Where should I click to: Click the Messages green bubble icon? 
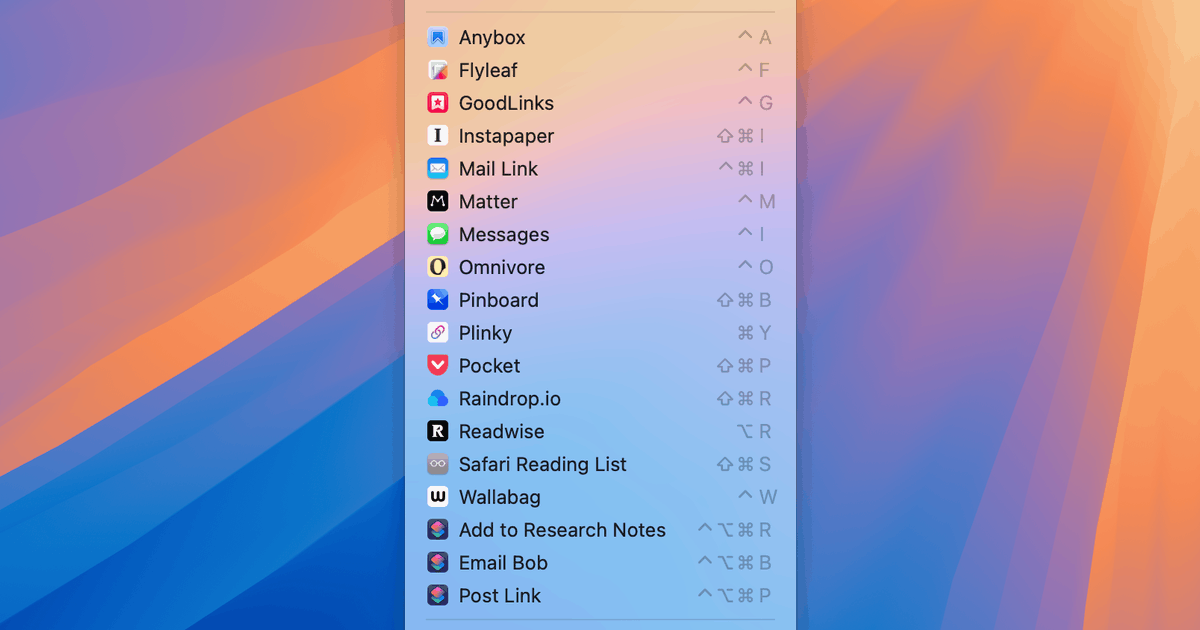pyautogui.click(x=438, y=235)
